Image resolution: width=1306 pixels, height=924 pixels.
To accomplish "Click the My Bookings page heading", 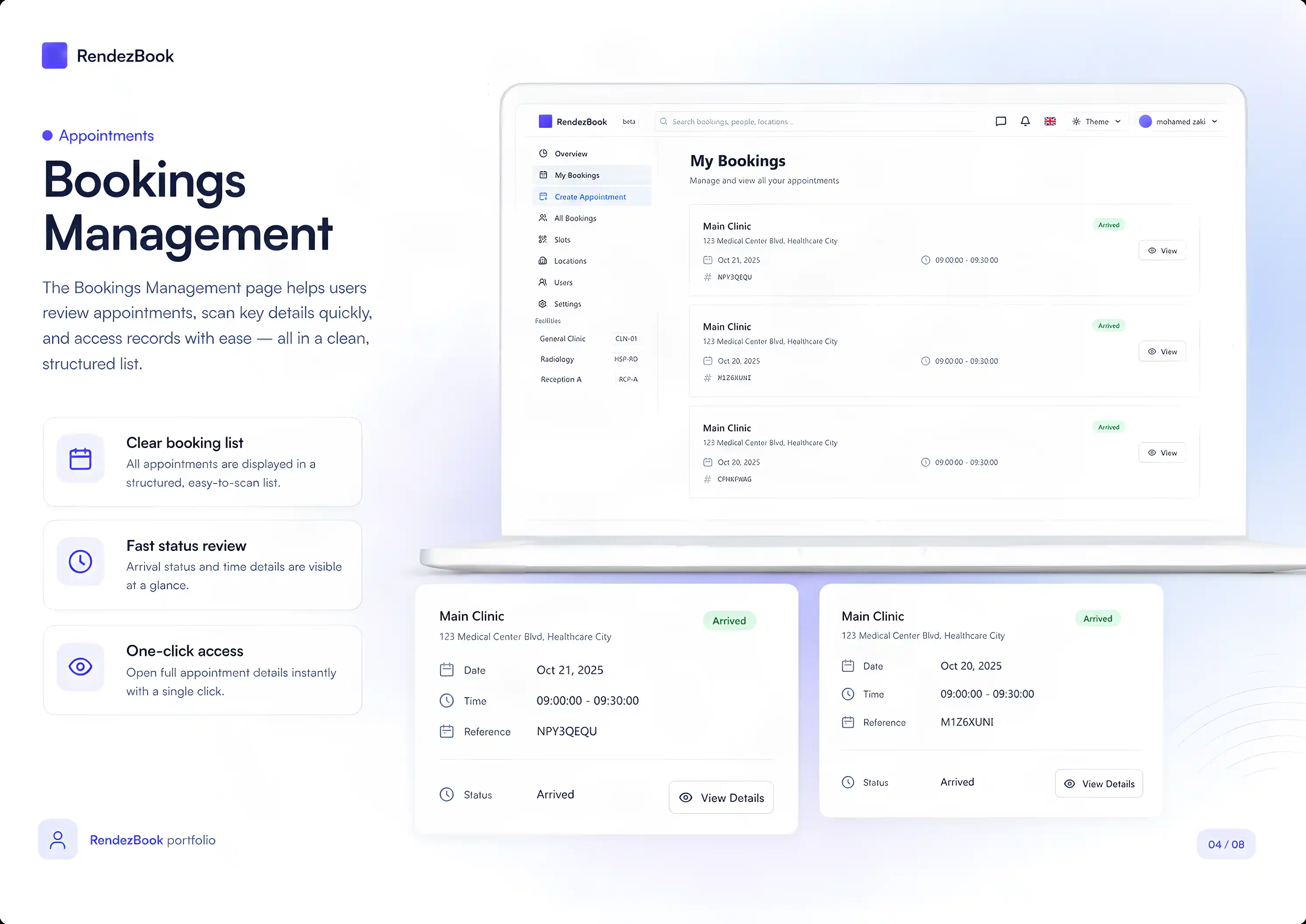I will [738, 161].
